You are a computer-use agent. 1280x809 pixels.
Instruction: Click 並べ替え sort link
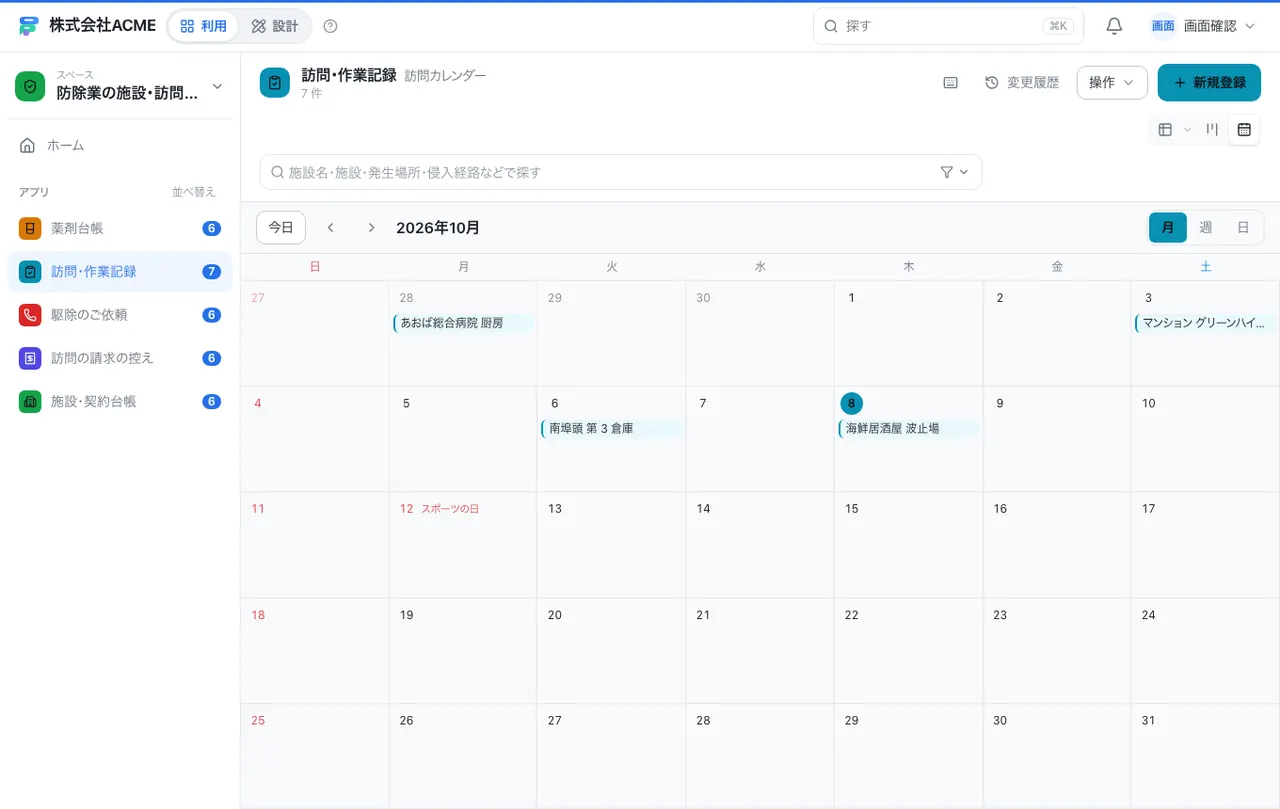point(194,192)
